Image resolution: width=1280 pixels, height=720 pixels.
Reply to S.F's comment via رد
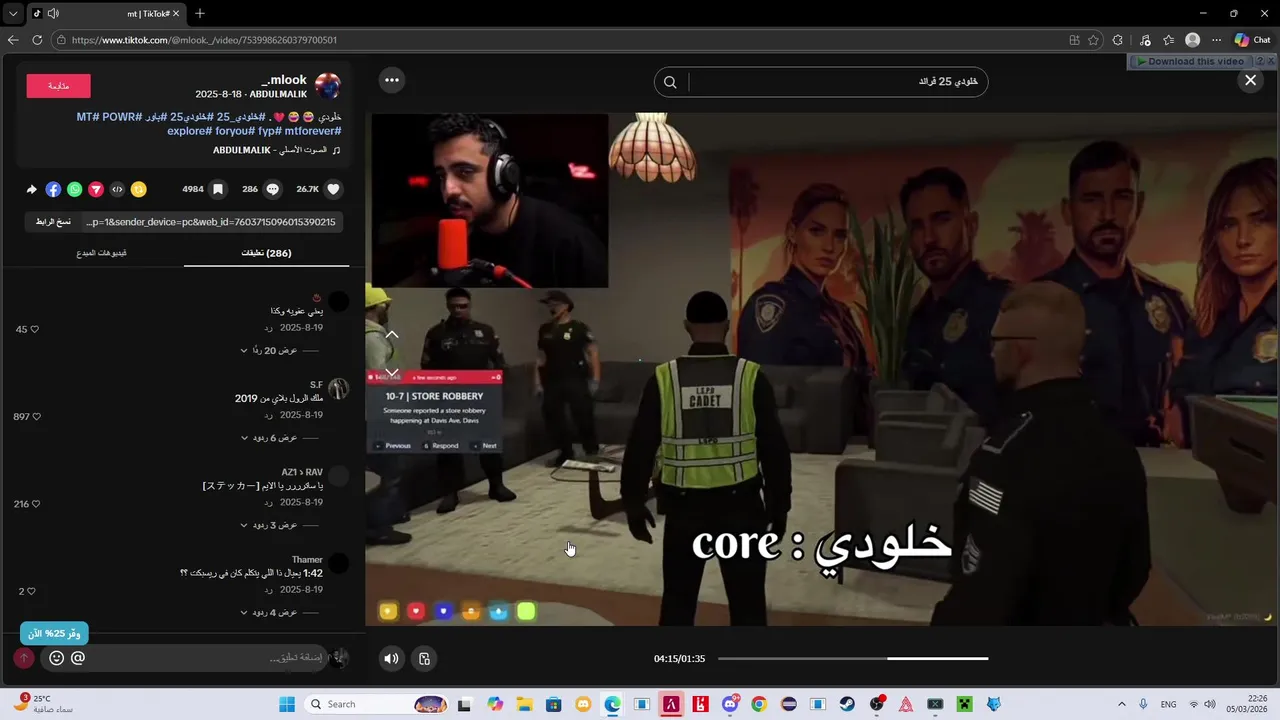(269, 415)
